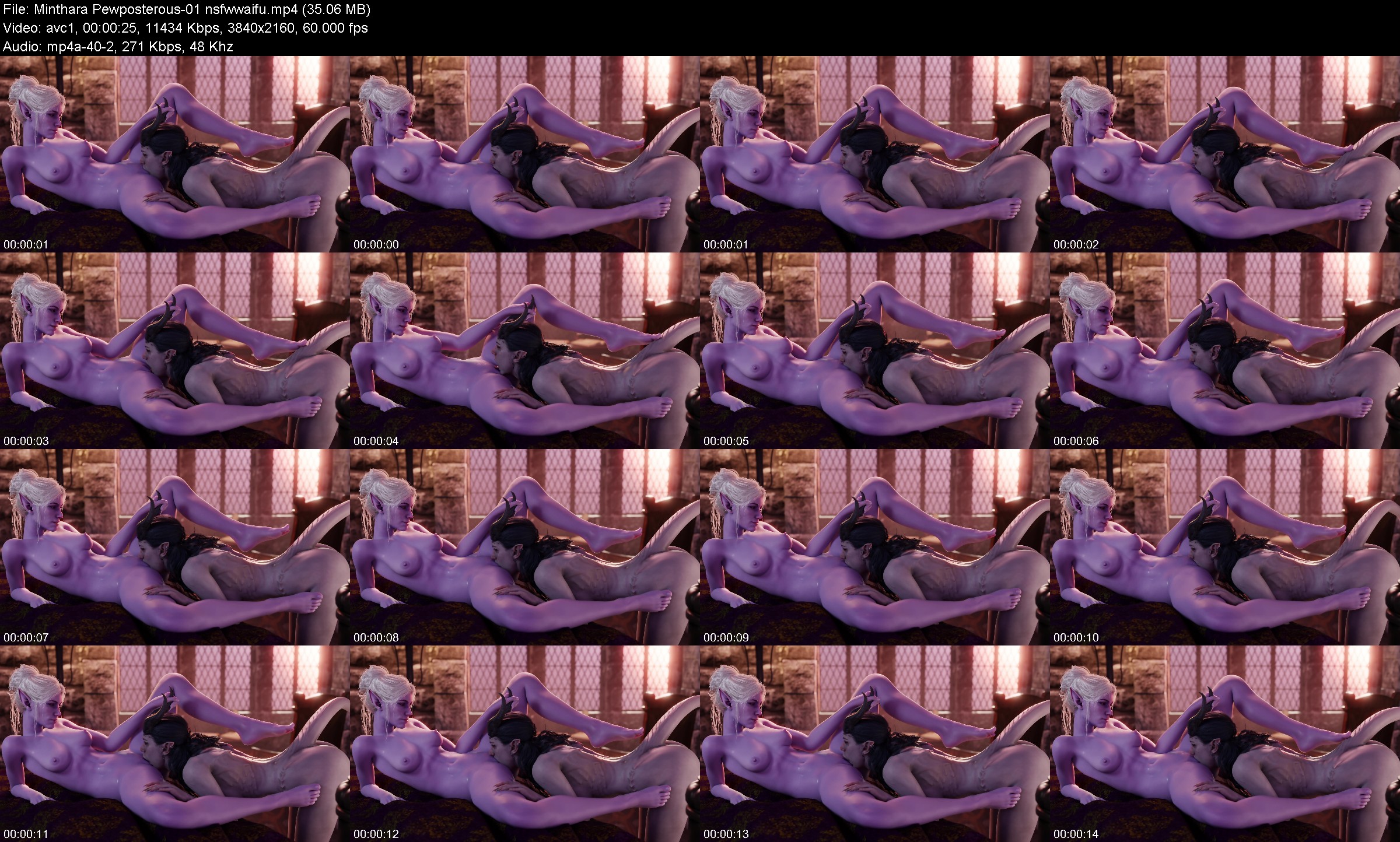Select the thumbnail frame timestamped 00:00:04

coord(525,350)
